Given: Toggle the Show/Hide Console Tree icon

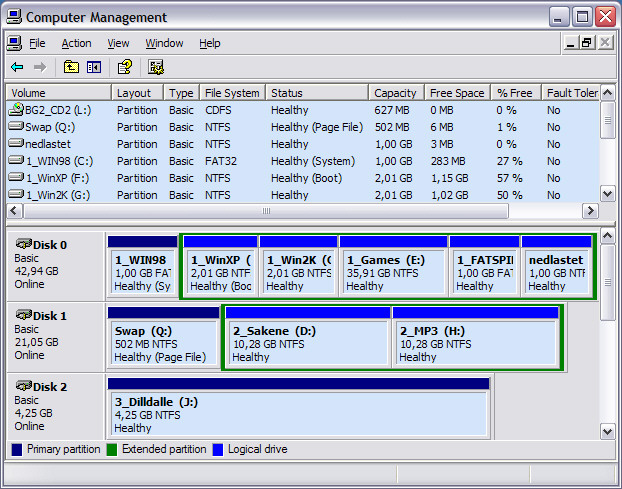Looking at the screenshot, I should click(94, 67).
